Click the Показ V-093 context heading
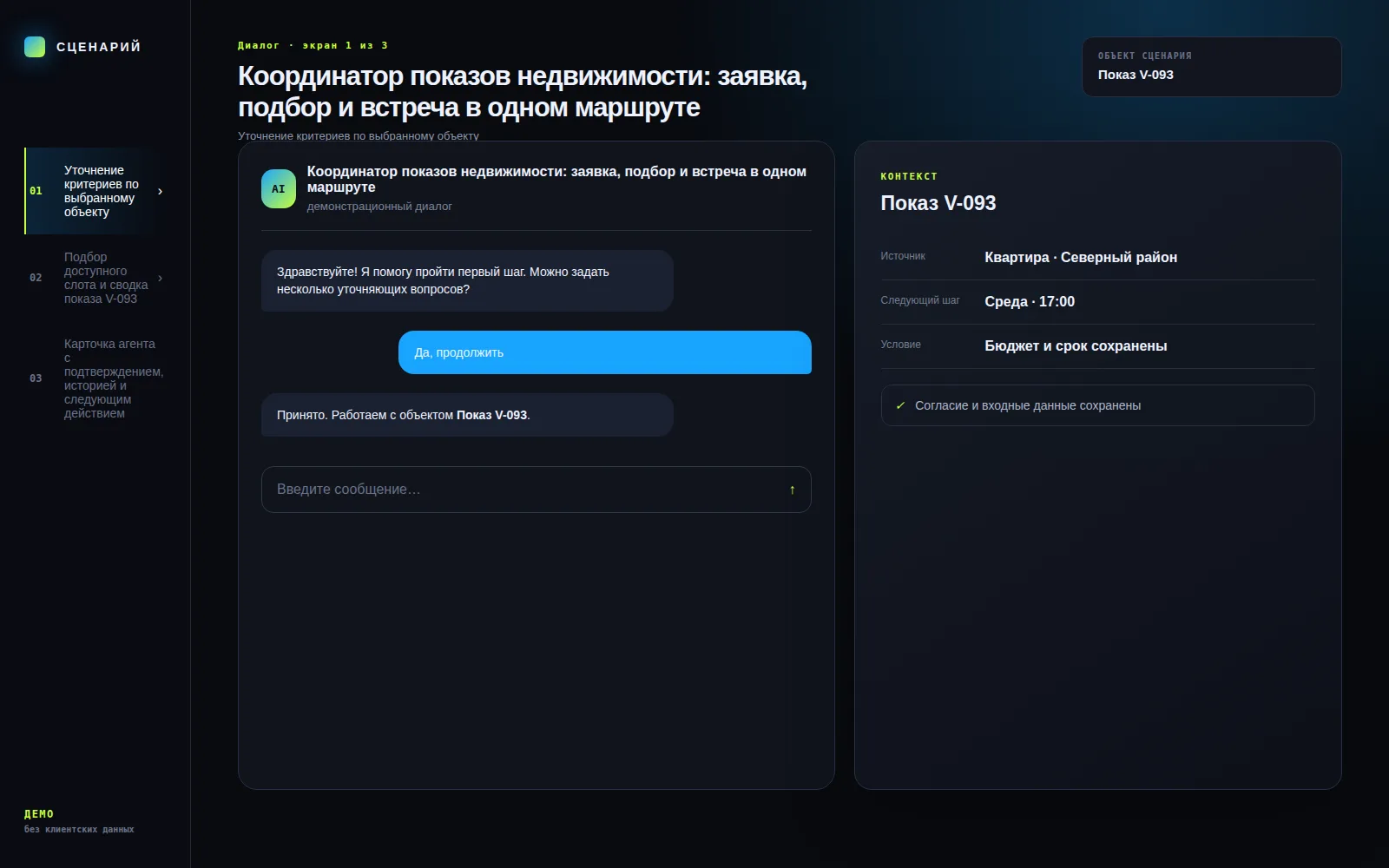This screenshot has height=868, width=1389. [x=938, y=203]
